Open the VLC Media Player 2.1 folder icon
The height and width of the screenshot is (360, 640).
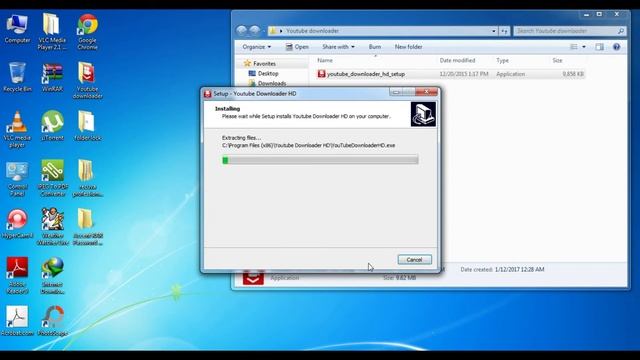coord(52,32)
